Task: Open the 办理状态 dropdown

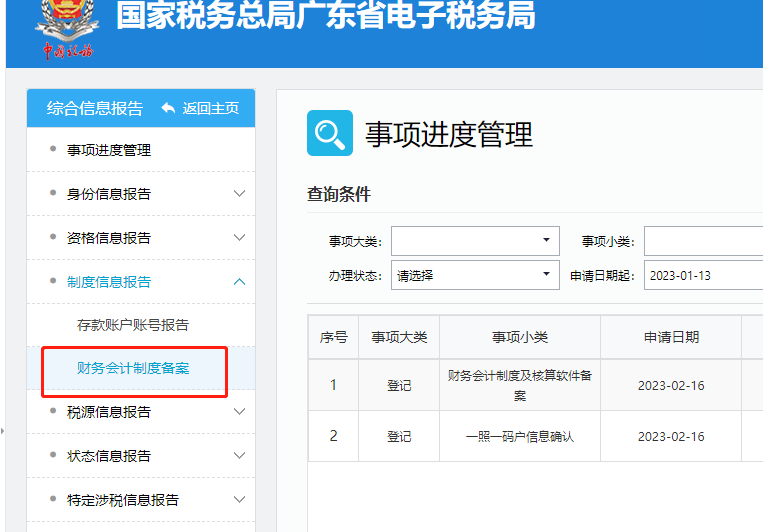Action: 475,275
